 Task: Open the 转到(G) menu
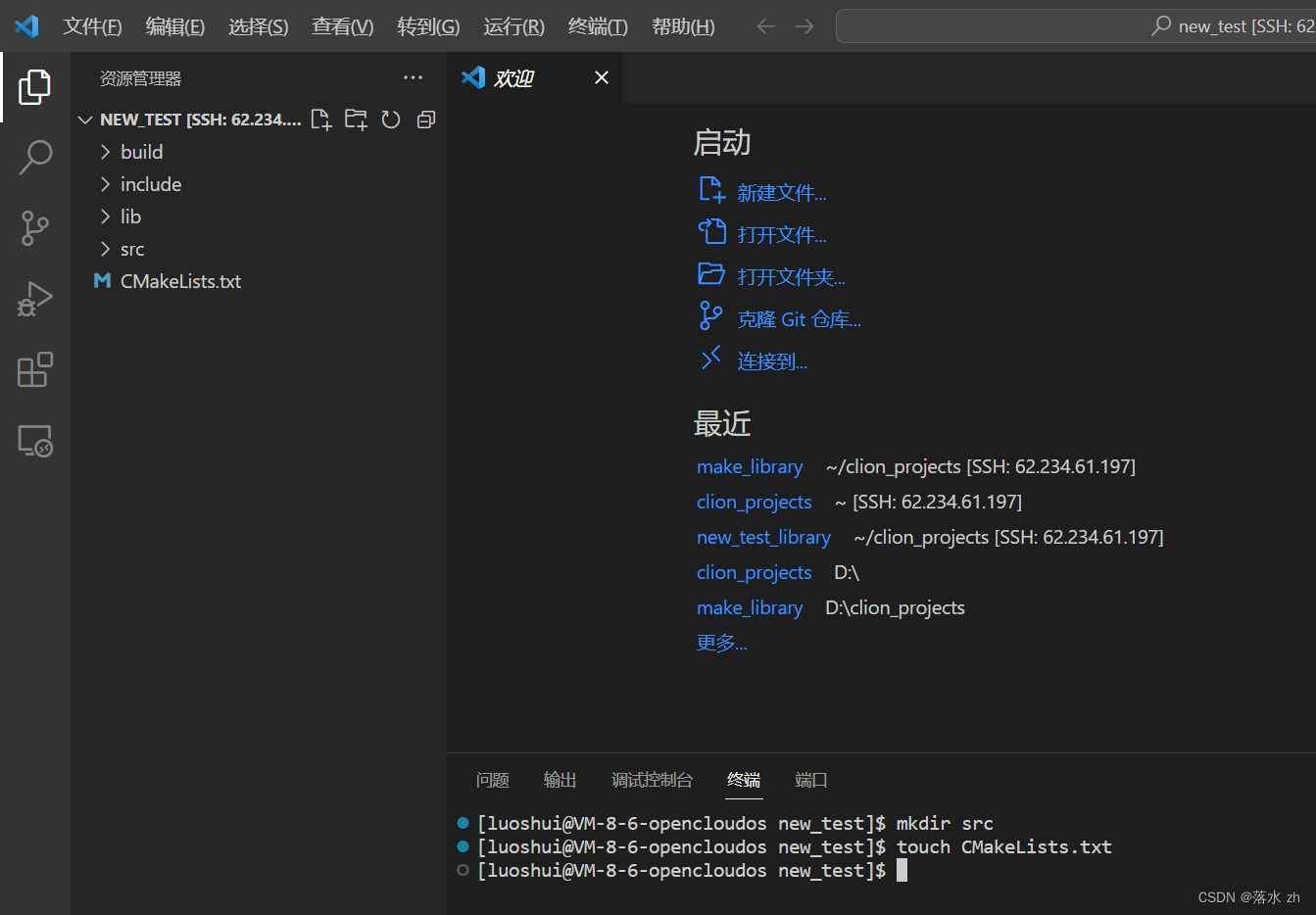click(x=428, y=26)
